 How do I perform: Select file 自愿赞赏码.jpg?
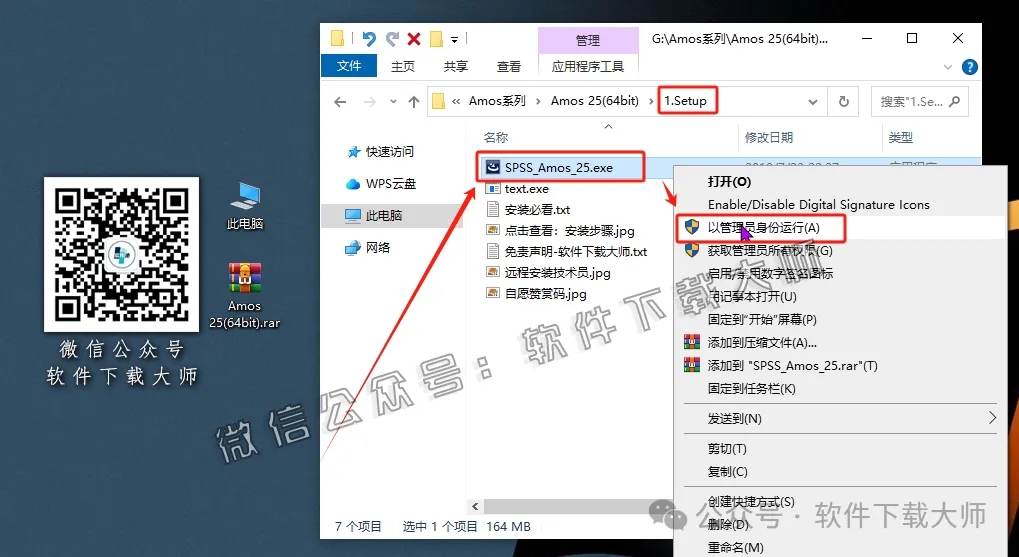point(545,294)
